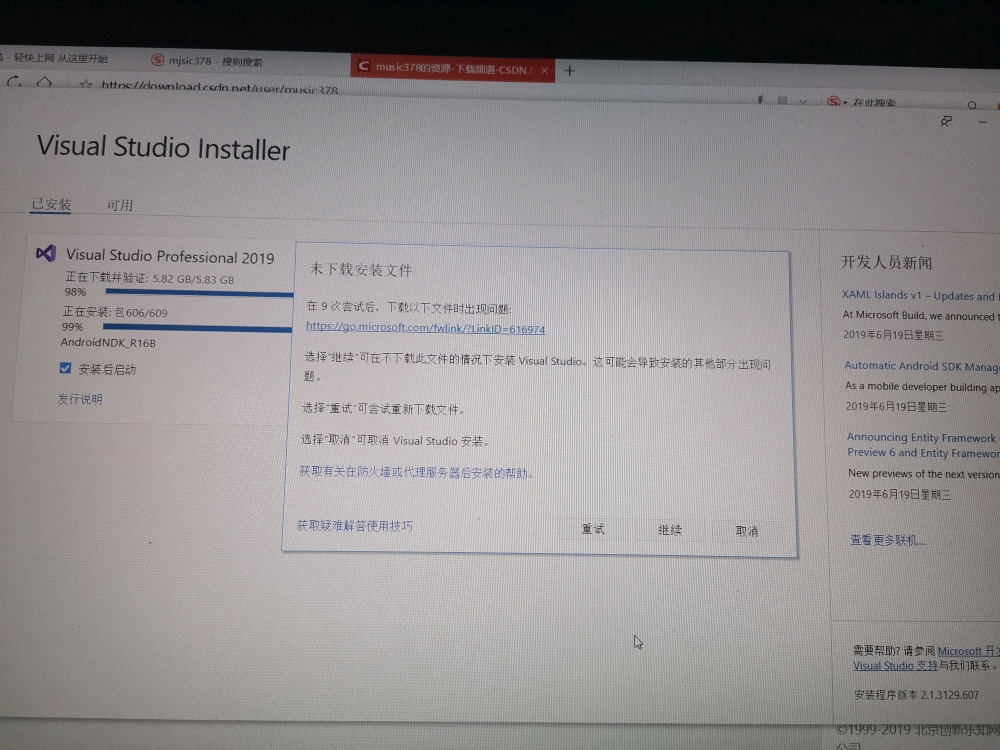Viewport: 1000px width, 750px height.
Task: Click the browser address bar URL
Action: [x=219, y=87]
